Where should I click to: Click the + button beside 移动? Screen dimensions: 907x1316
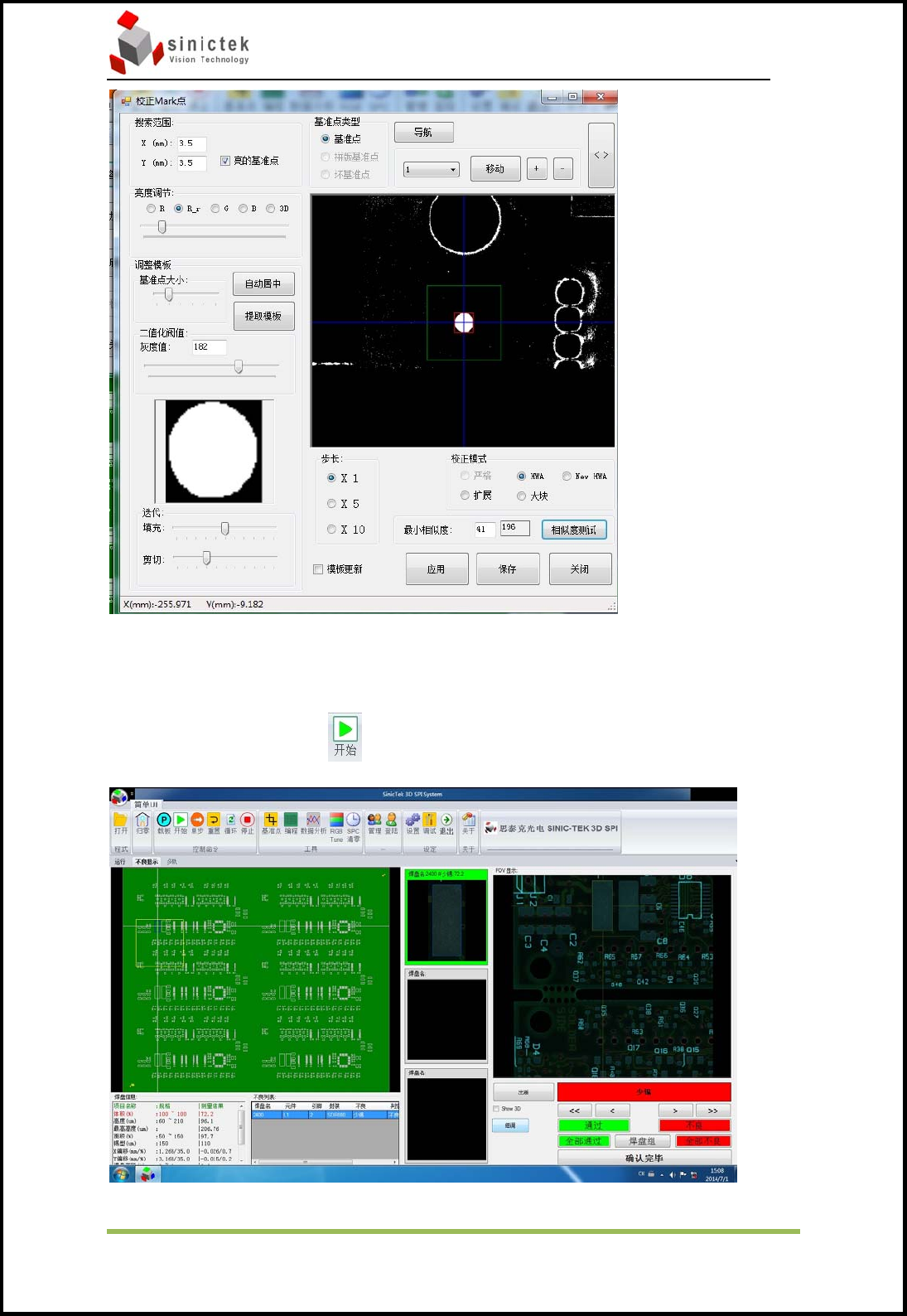[536, 169]
